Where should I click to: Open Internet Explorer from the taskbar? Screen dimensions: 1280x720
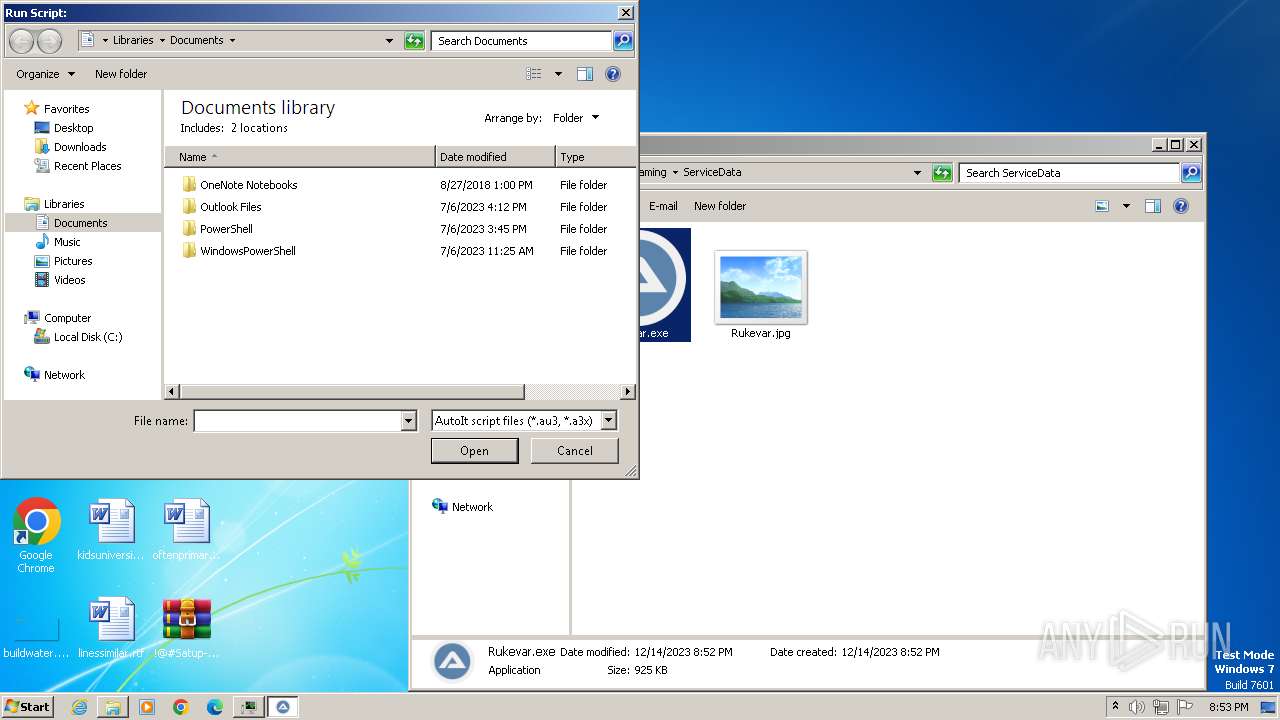coord(79,707)
